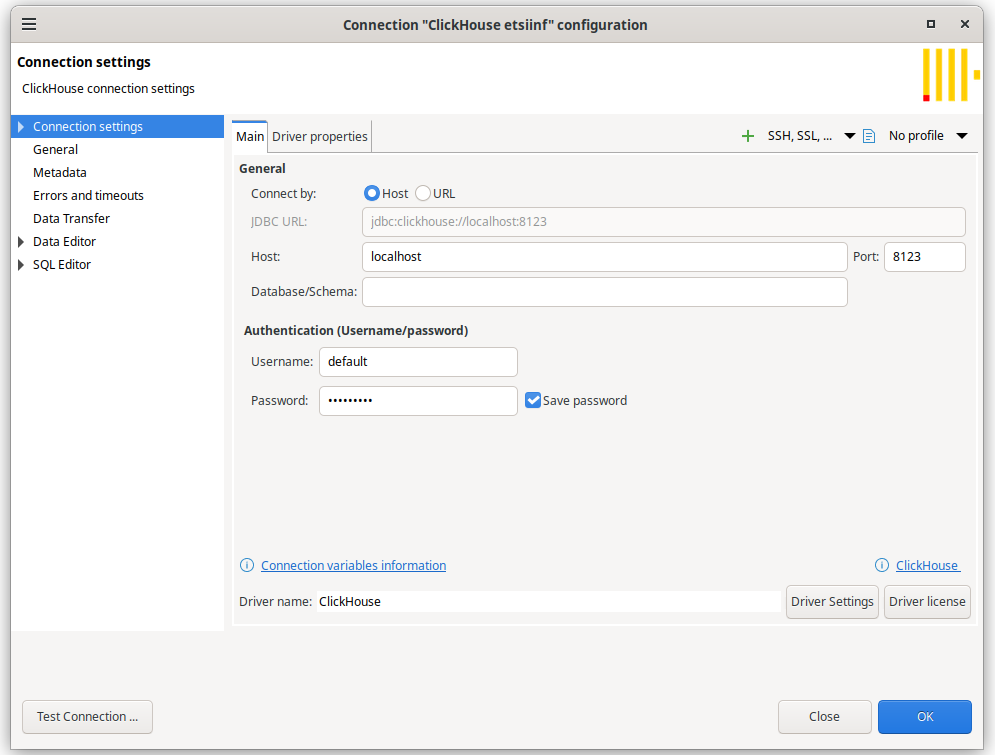Select the SQL Editor tree item
The height and width of the screenshot is (755, 995).
pos(62,265)
